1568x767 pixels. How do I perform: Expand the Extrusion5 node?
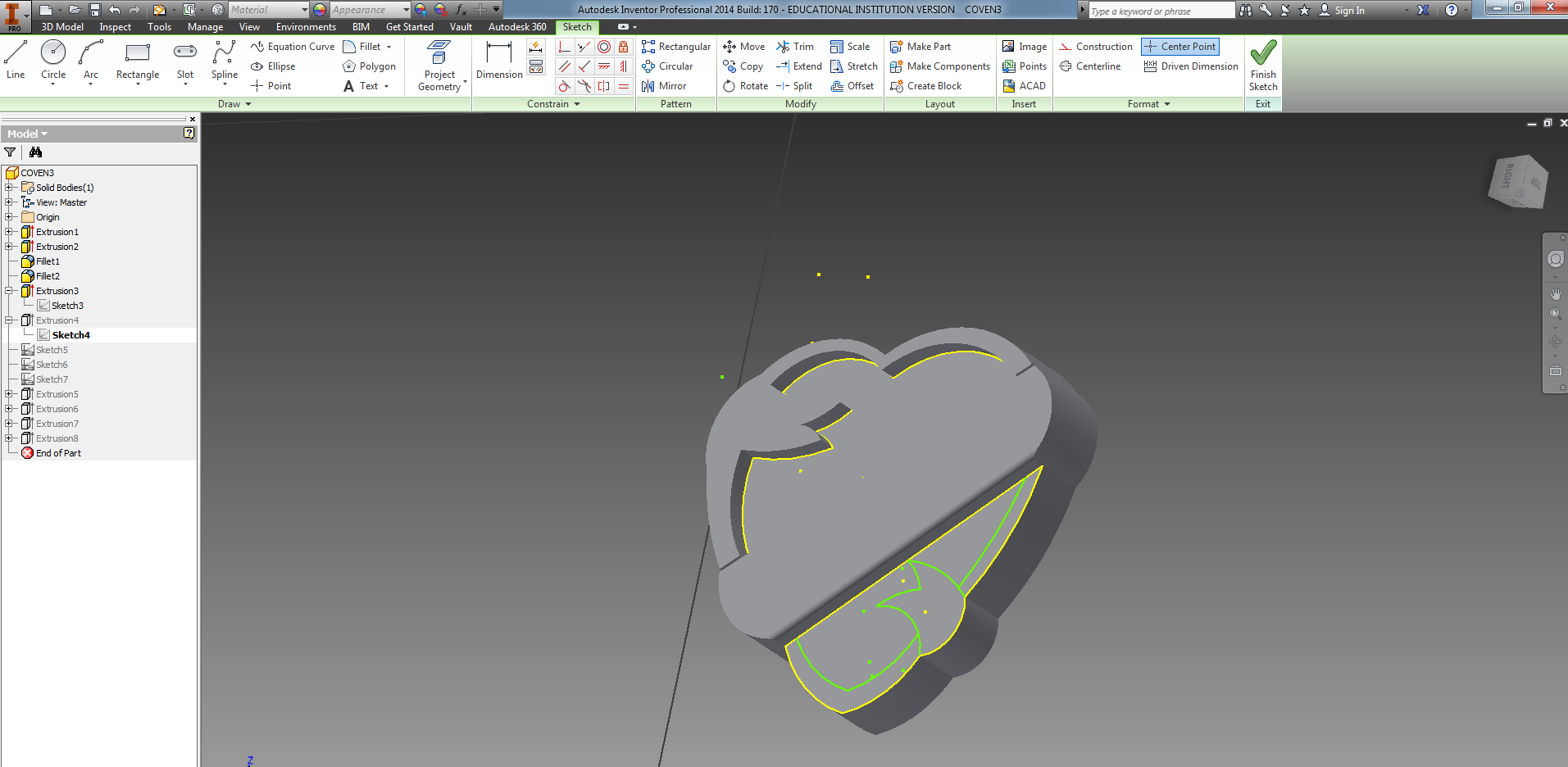pos(9,394)
